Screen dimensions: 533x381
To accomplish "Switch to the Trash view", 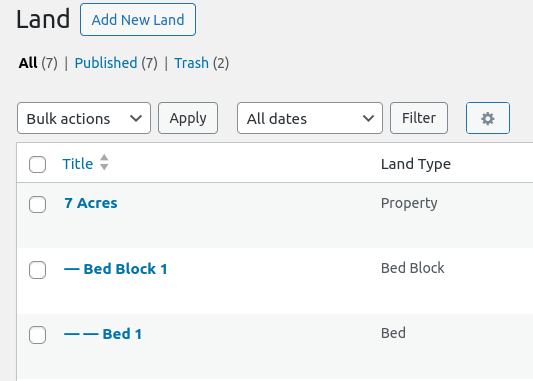I will (x=191, y=63).
